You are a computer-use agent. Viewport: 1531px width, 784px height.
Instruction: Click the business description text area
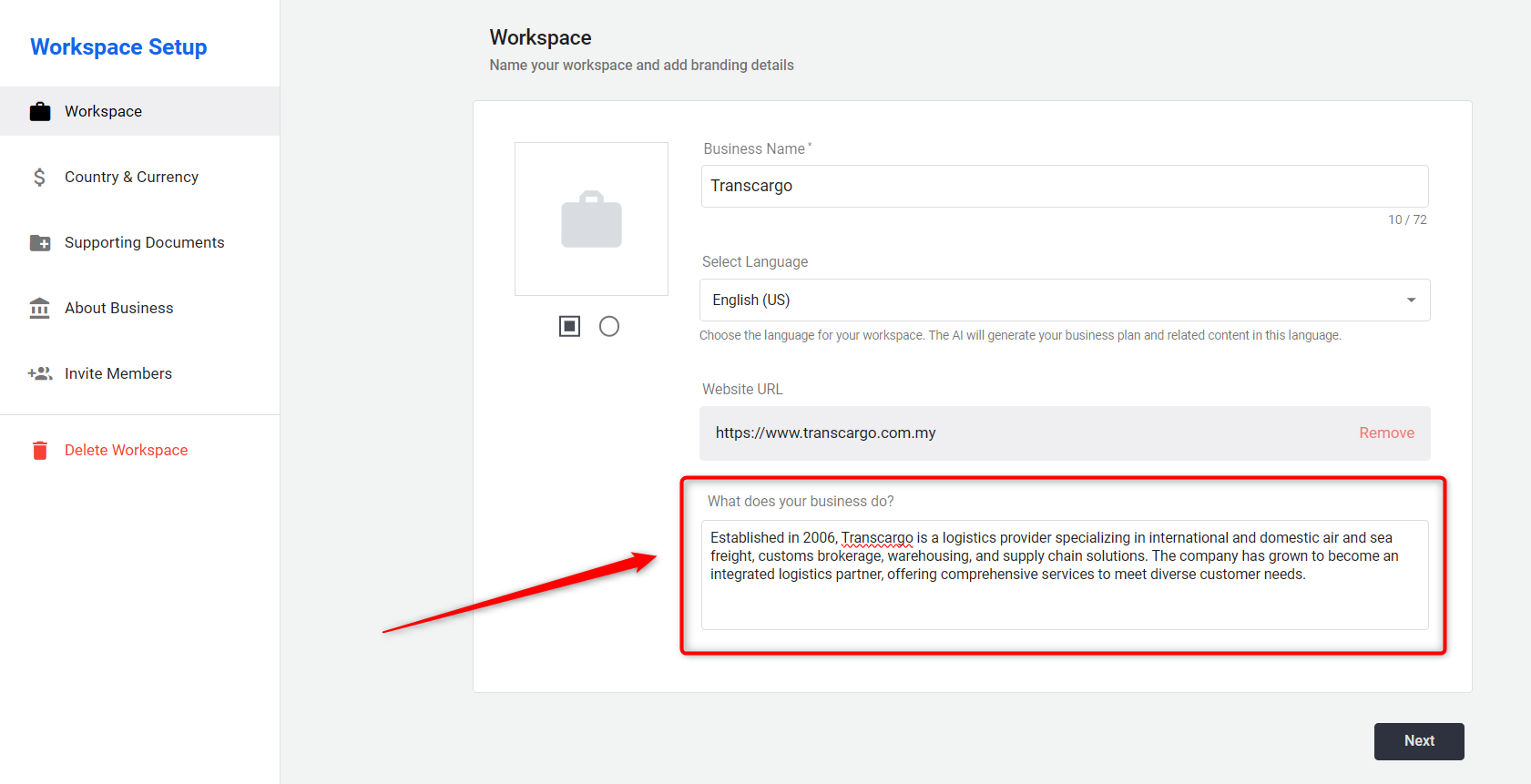point(1065,575)
